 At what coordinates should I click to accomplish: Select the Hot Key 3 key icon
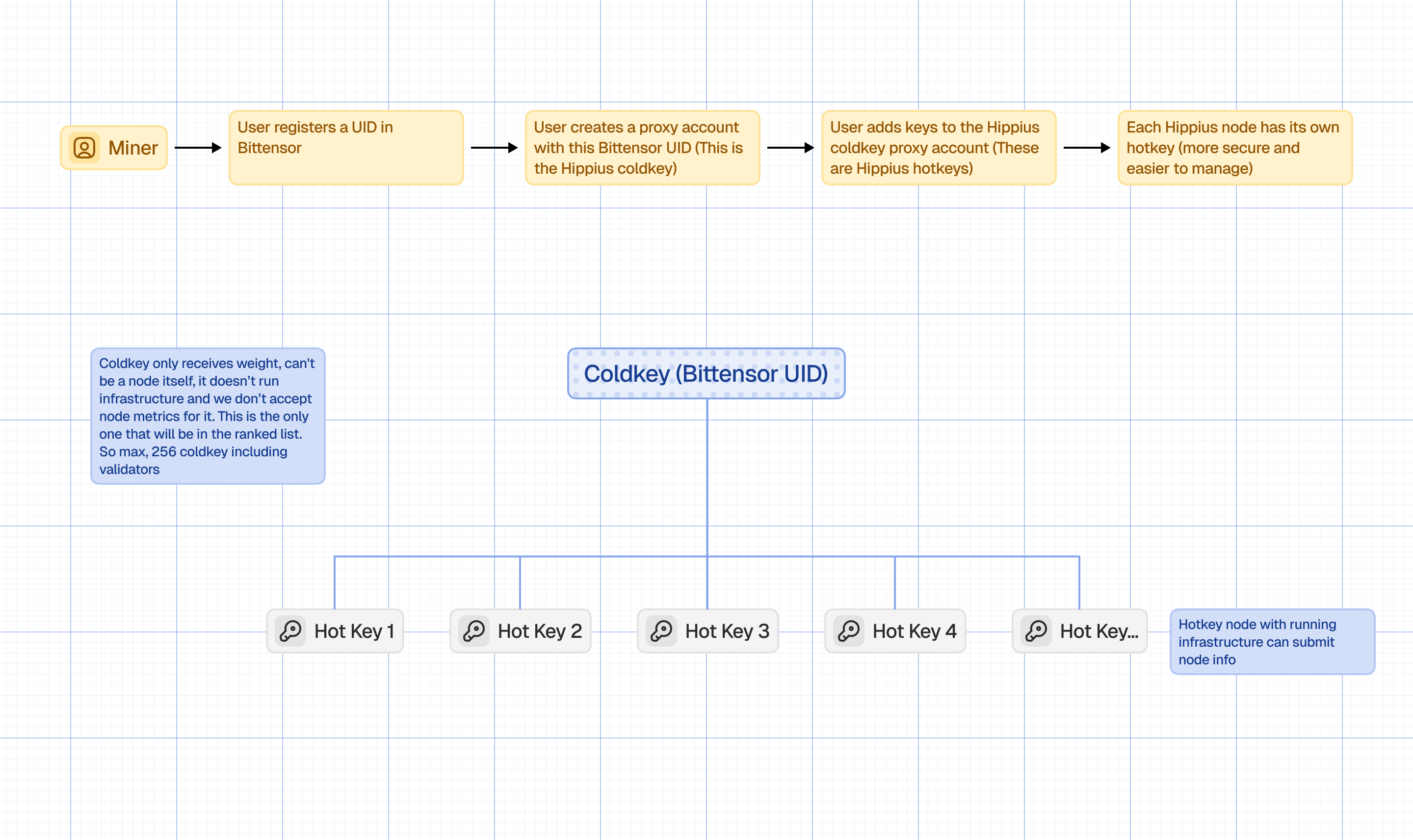(661, 630)
